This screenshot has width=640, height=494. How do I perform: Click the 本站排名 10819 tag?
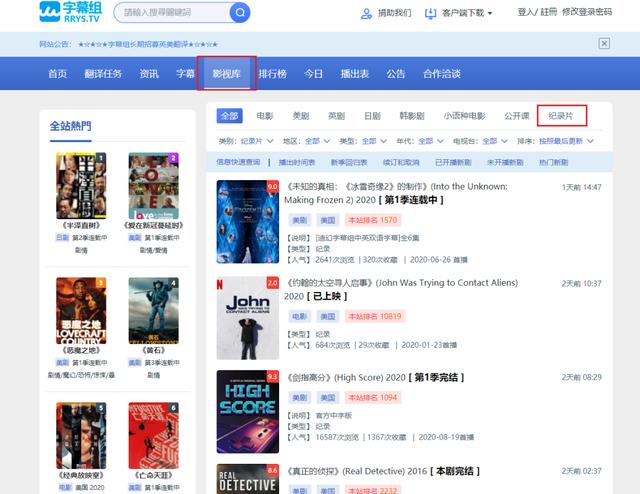(x=375, y=316)
